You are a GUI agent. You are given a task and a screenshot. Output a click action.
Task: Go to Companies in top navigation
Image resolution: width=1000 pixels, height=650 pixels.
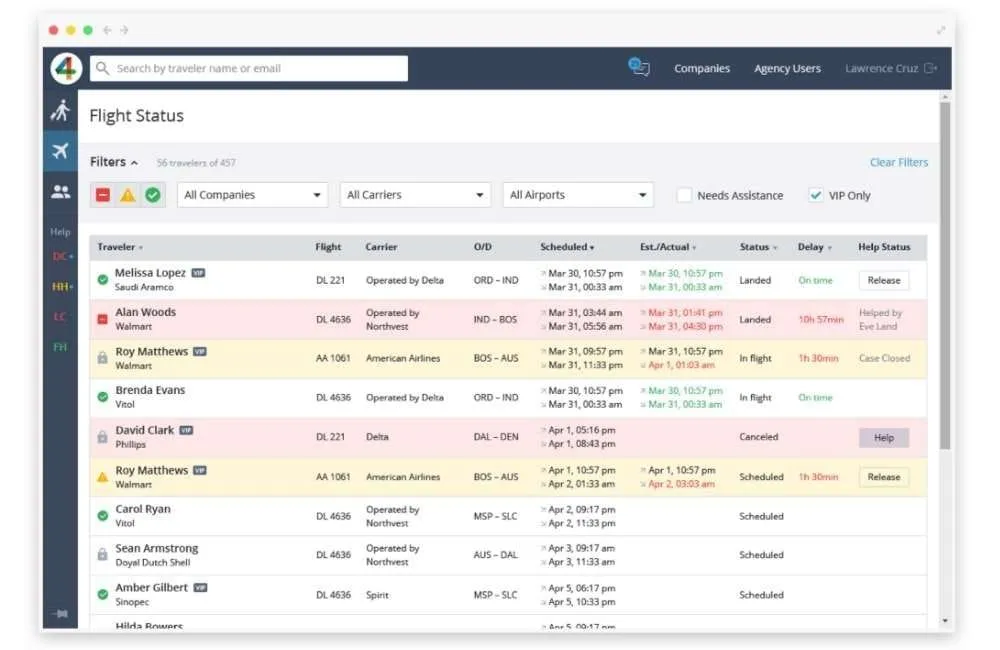[x=702, y=69]
